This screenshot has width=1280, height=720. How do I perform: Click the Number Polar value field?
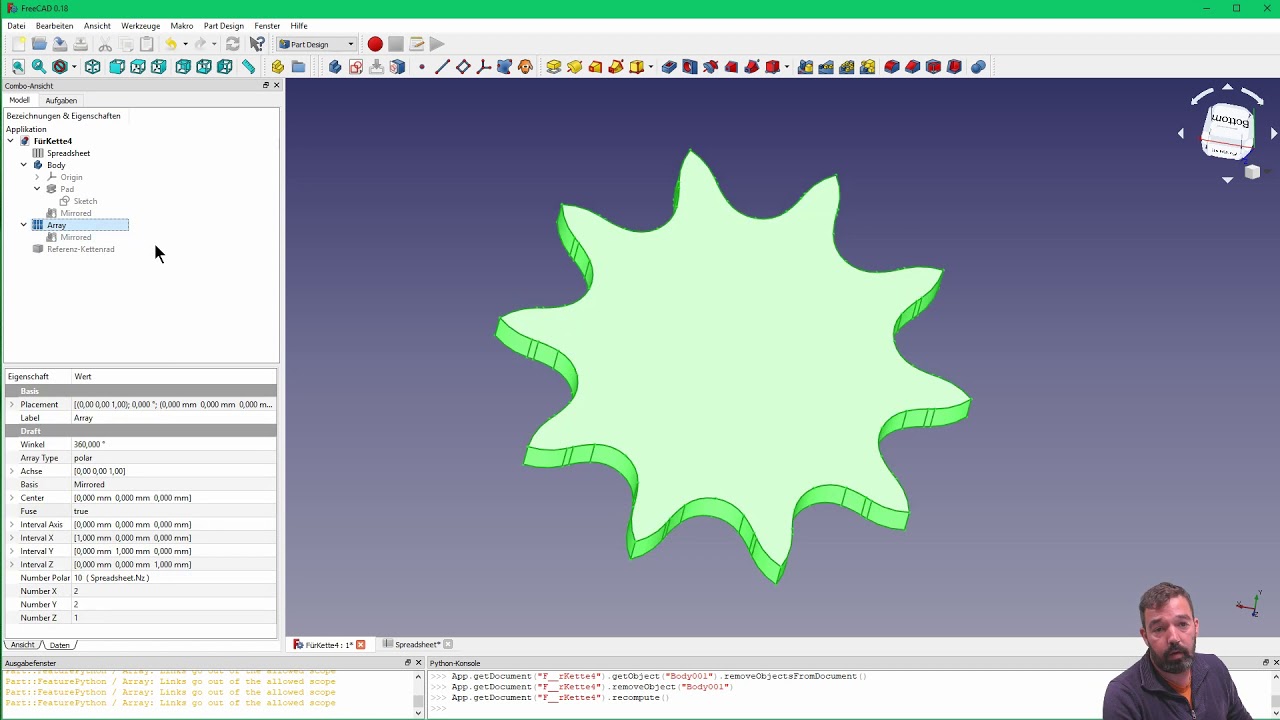tap(174, 578)
